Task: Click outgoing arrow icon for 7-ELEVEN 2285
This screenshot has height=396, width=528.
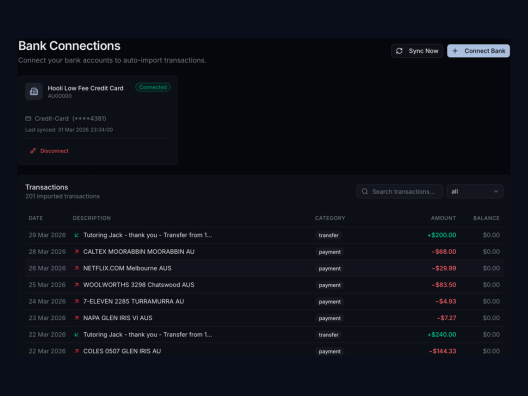Action: 76,301
